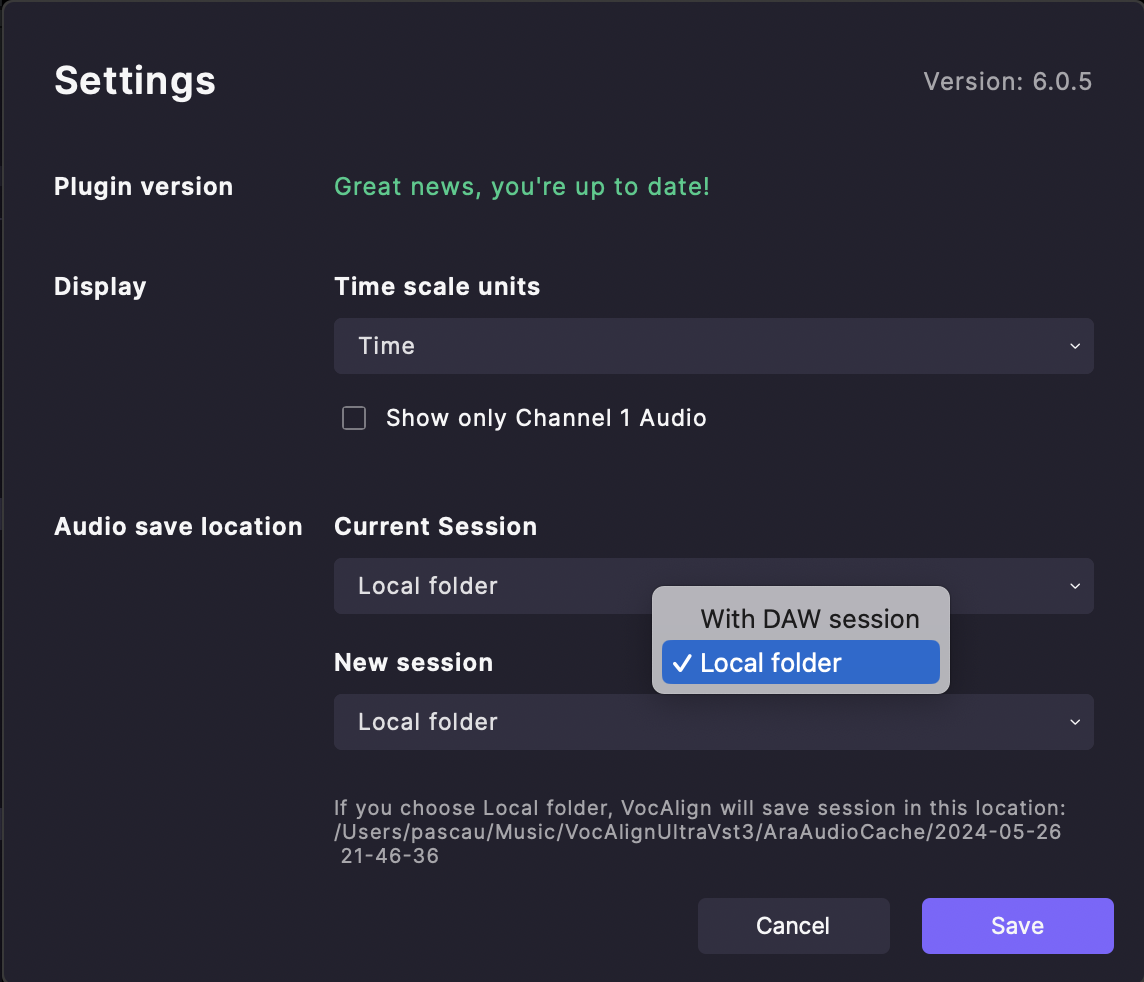Click the checkmark icon beside Local folder
Image resolution: width=1144 pixels, height=982 pixels.
pos(683,662)
